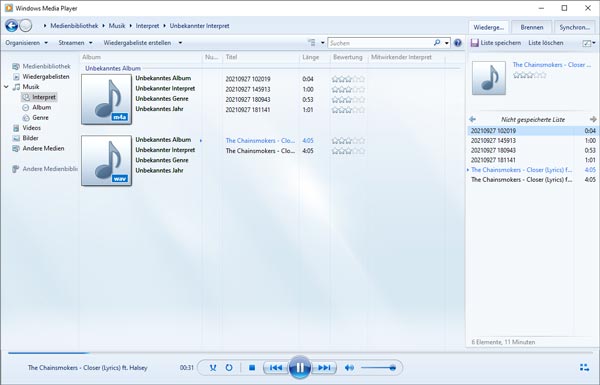
Task: Open the help icon beside search
Action: [x=458, y=43]
